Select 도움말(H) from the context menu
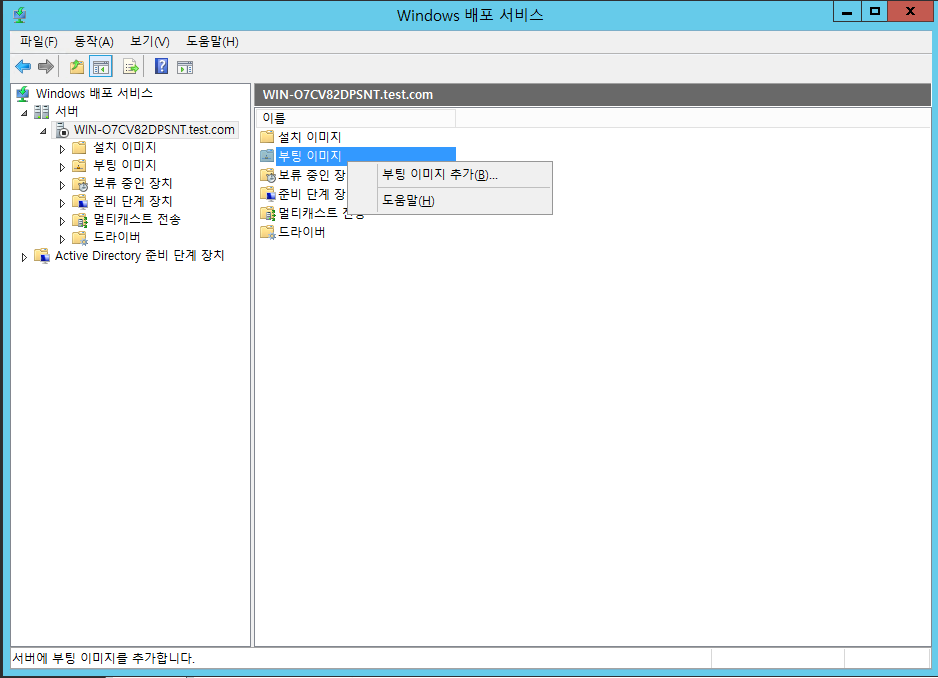 click(408, 201)
